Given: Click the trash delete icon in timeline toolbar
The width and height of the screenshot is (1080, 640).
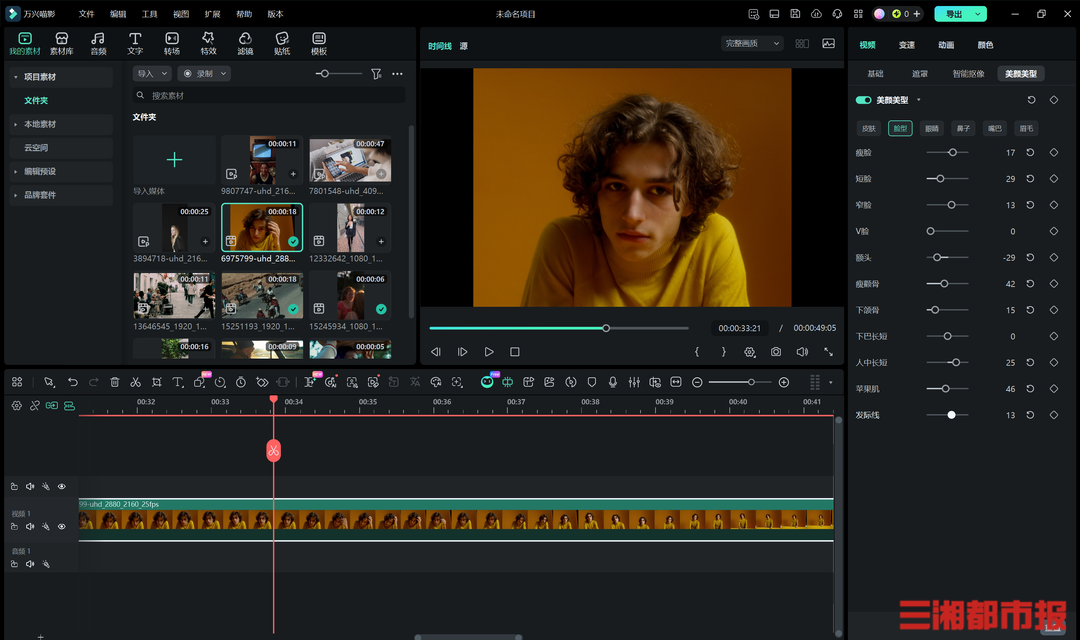Looking at the screenshot, I should click(x=114, y=382).
